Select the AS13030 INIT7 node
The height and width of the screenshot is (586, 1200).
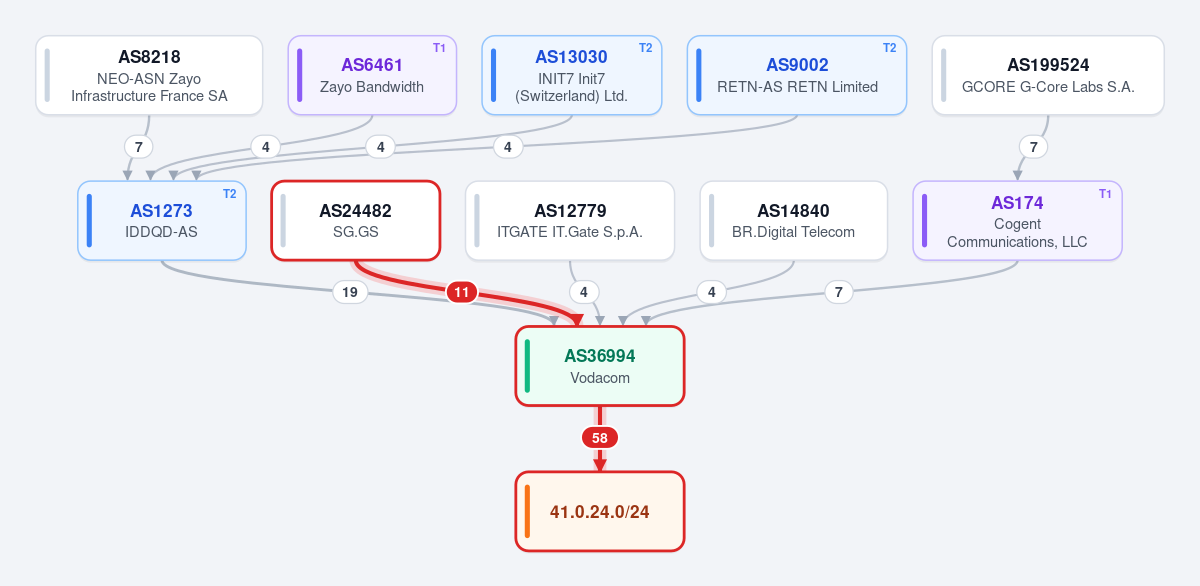[571, 75]
